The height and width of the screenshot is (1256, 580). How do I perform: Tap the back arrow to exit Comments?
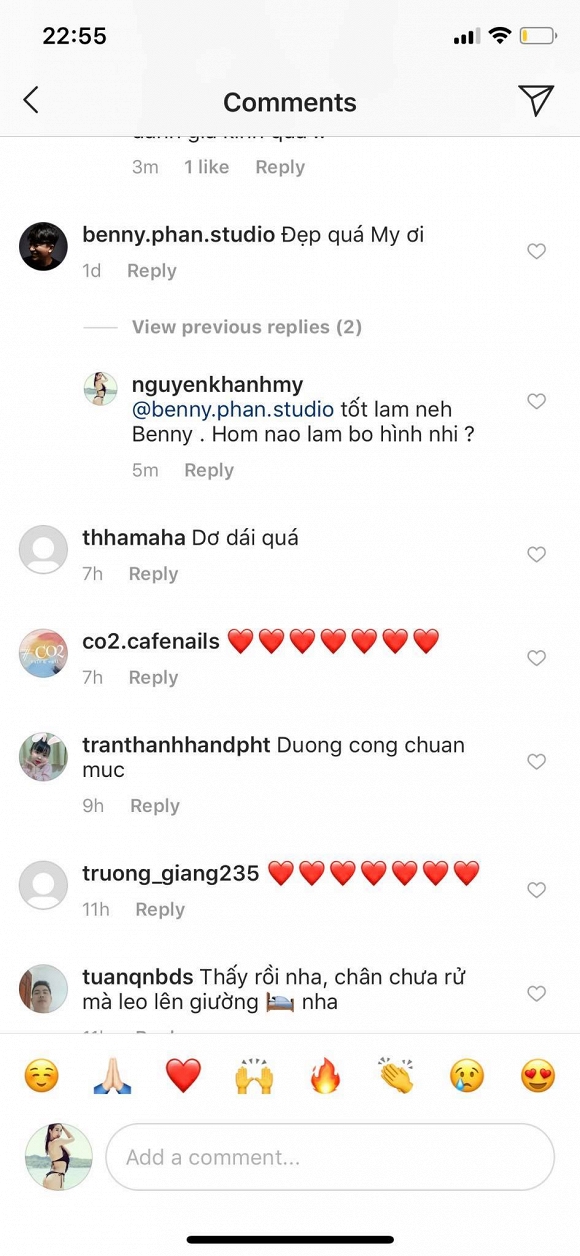coord(31,100)
